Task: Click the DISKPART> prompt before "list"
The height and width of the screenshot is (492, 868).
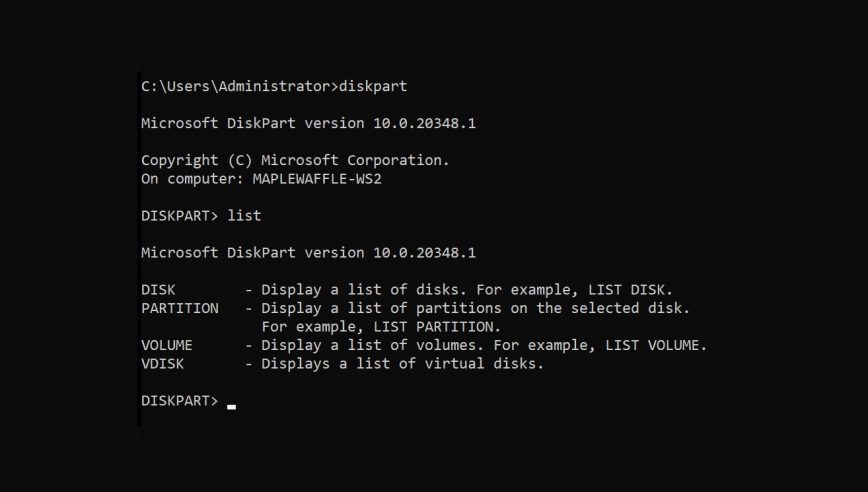Action: tap(179, 215)
